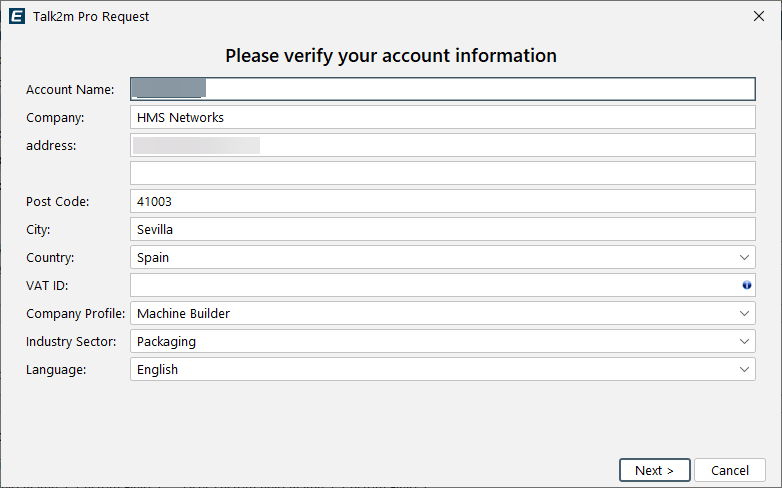The width and height of the screenshot is (782, 488).
Task: Click the heading Please verify your account information
Action: tap(390, 55)
